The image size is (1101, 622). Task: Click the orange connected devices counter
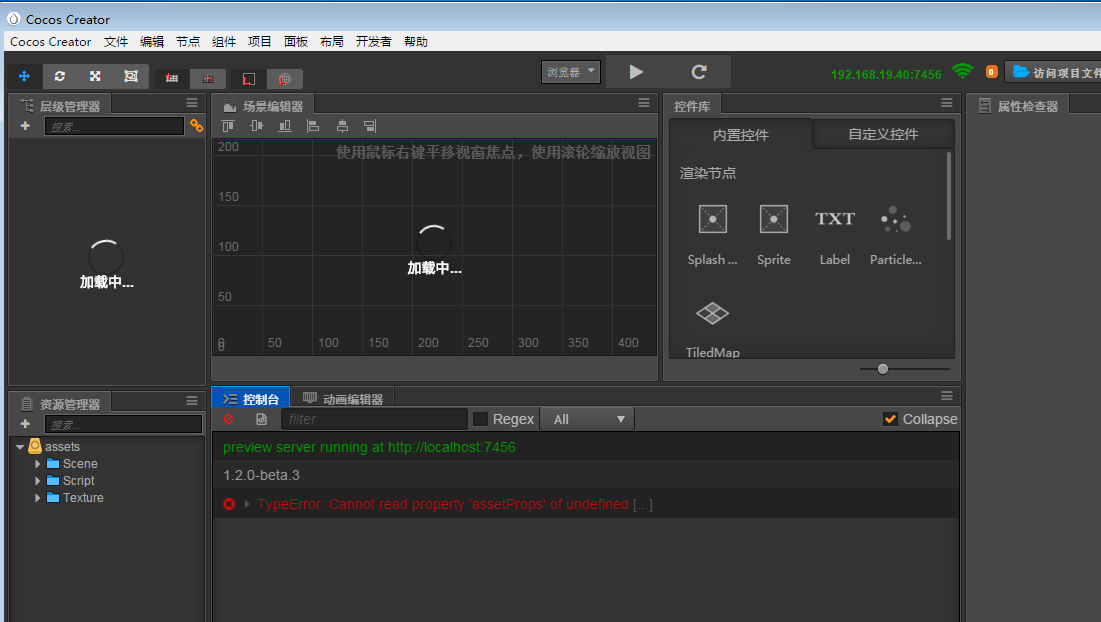(x=991, y=72)
